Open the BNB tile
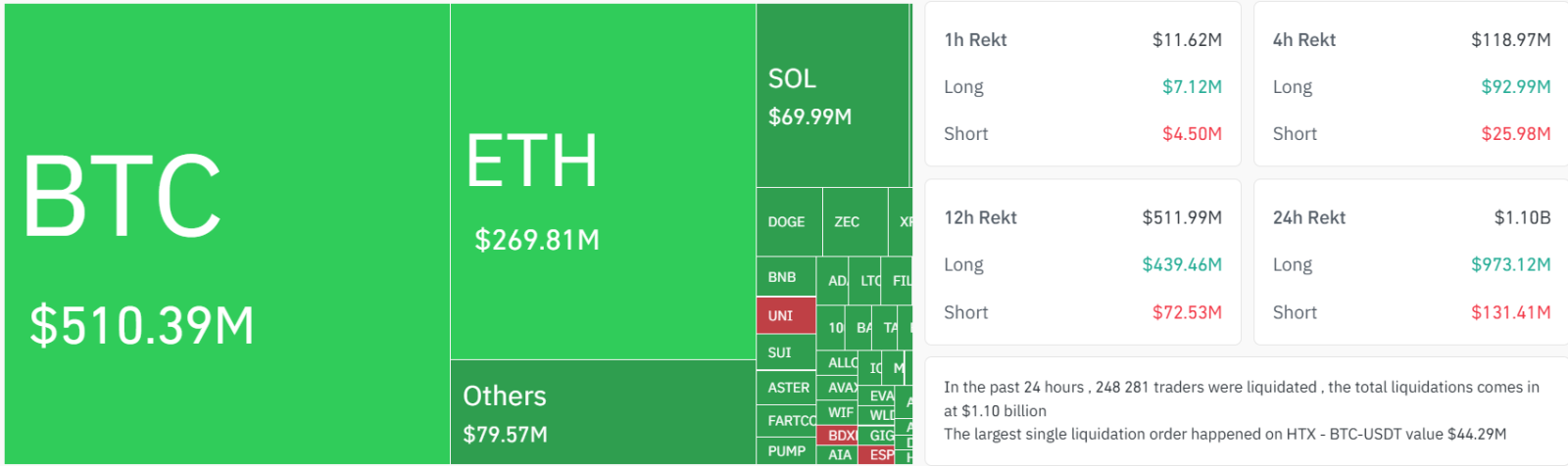The image size is (1568, 466). 785,277
